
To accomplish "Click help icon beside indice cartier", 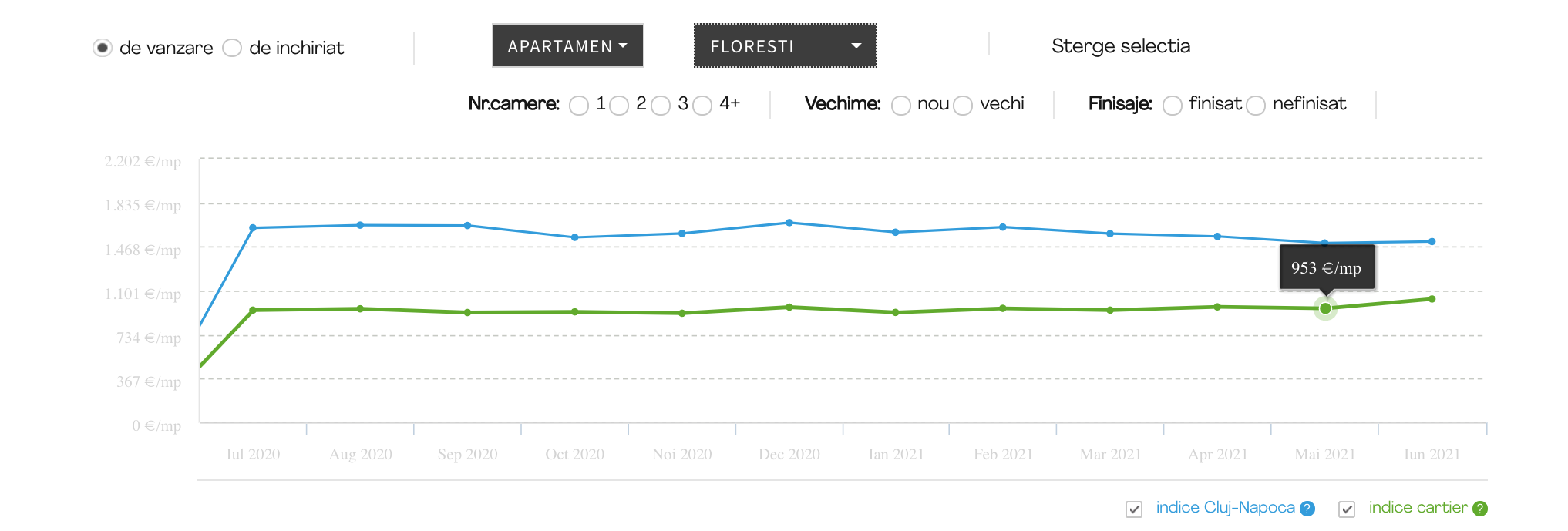I will point(1480,509).
